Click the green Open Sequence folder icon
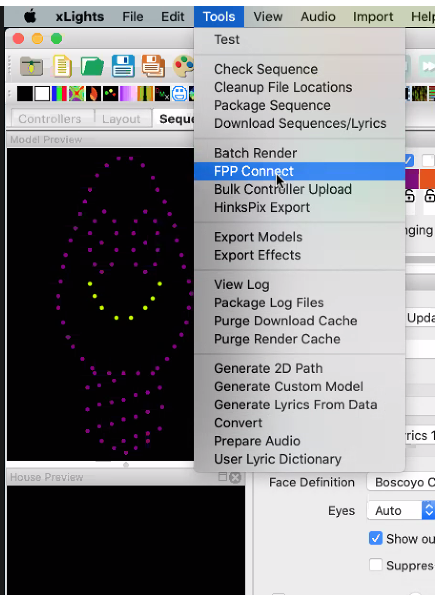Image resolution: width=435 pixels, height=595 pixels. (92, 66)
